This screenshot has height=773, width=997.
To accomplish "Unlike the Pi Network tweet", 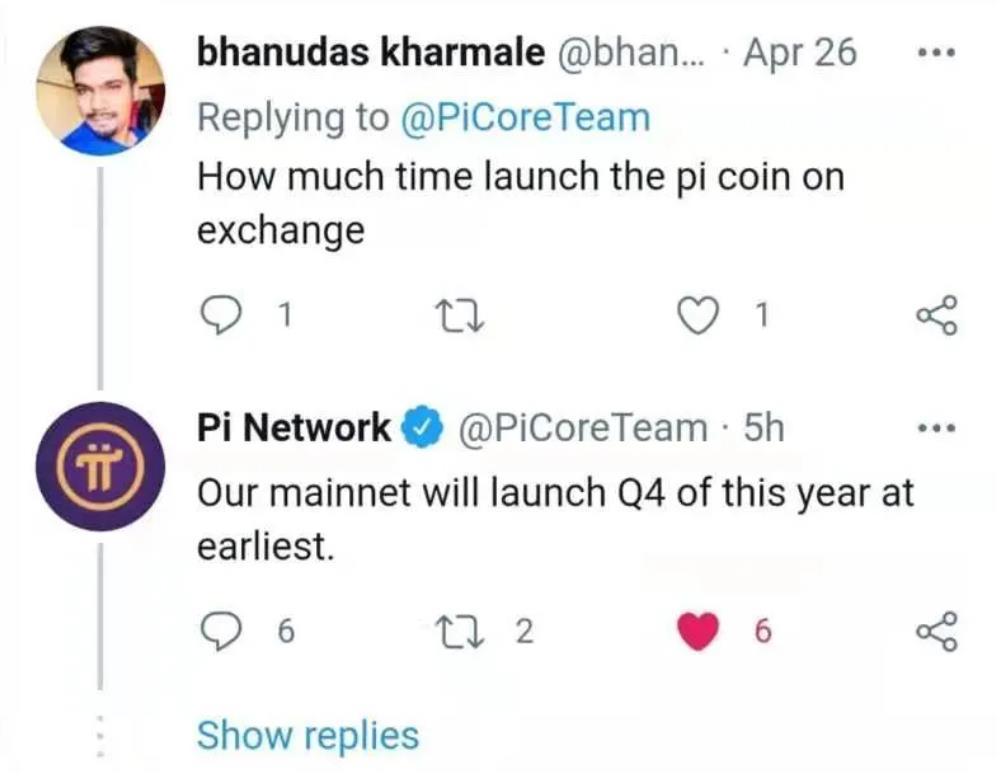I will [x=698, y=631].
